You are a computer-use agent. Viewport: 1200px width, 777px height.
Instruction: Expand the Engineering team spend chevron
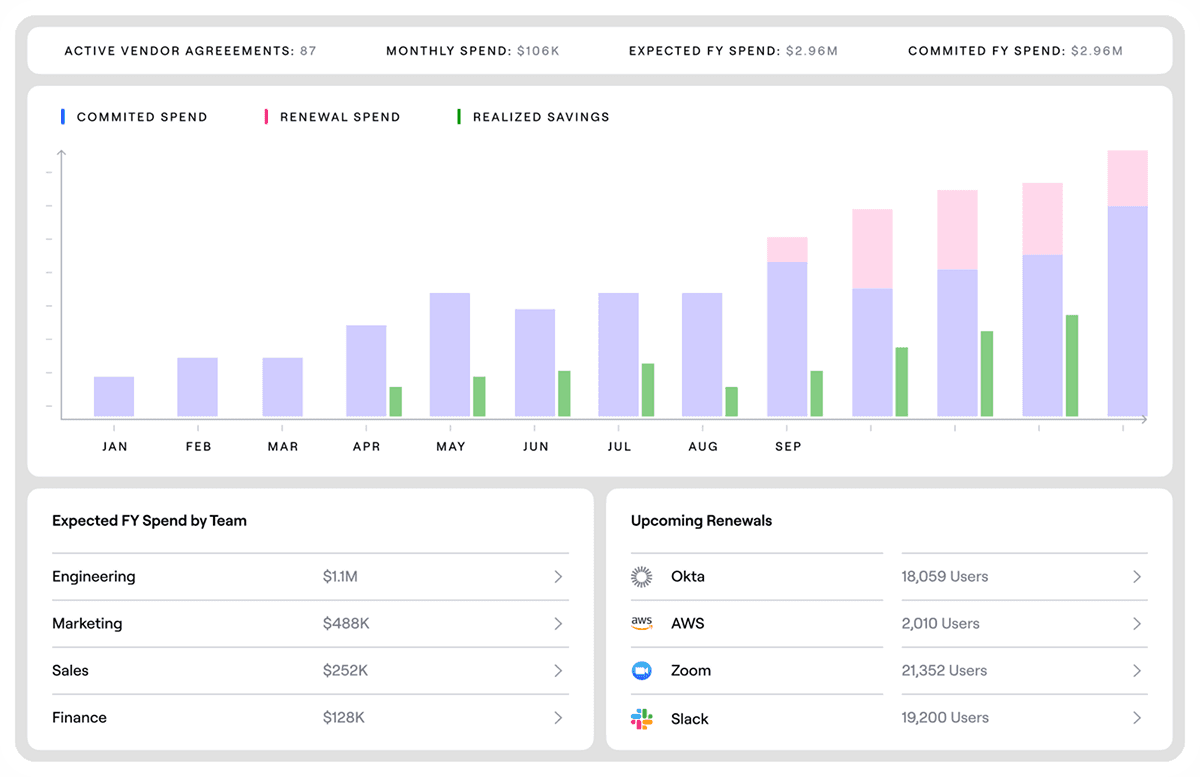[558, 577]
